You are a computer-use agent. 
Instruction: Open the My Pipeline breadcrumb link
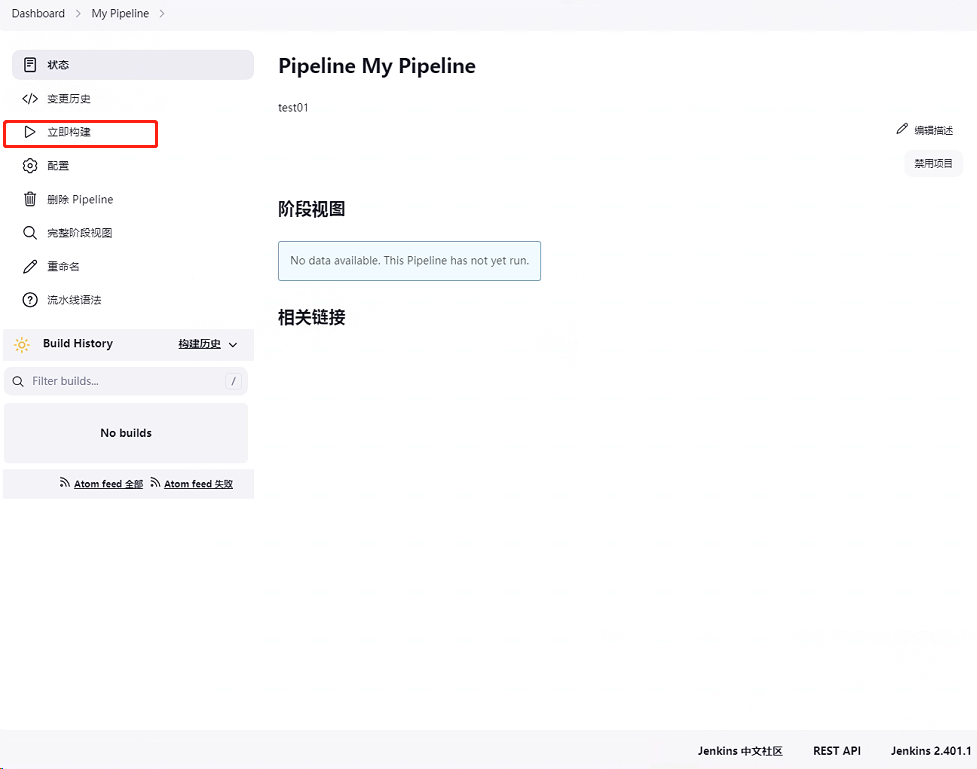coord(120,14)
